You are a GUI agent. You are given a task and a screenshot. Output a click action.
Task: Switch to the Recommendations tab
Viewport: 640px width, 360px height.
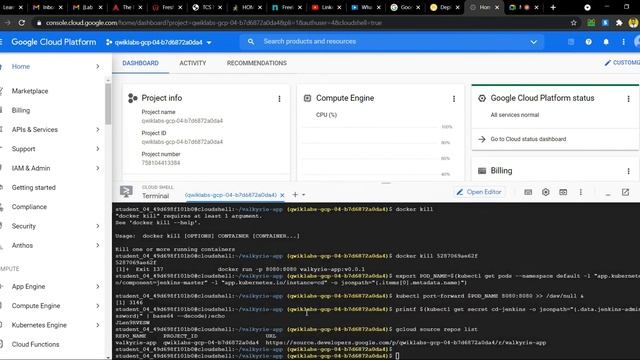pos(257,63)
